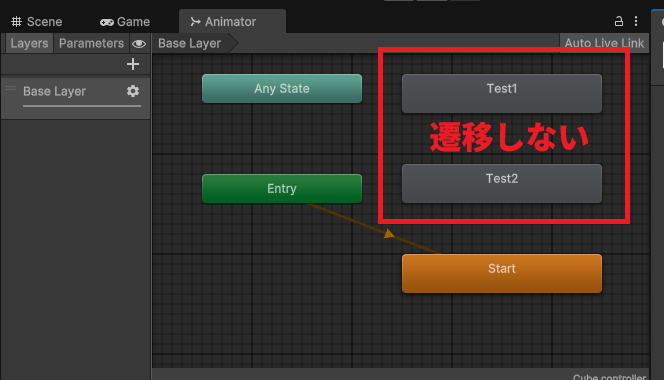Viewport: 664px width, 380px height.
Task: Select Base Layer in the layers list
Action: [76, 98]
